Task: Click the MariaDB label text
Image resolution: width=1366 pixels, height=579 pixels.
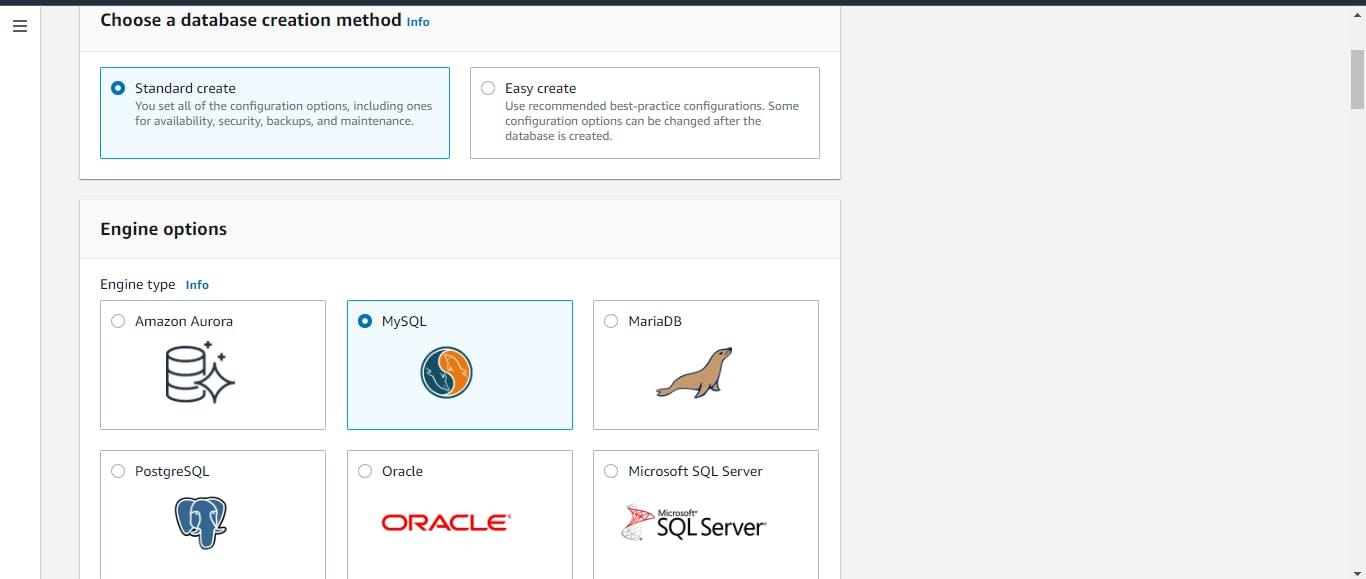Action: [655, 321]
